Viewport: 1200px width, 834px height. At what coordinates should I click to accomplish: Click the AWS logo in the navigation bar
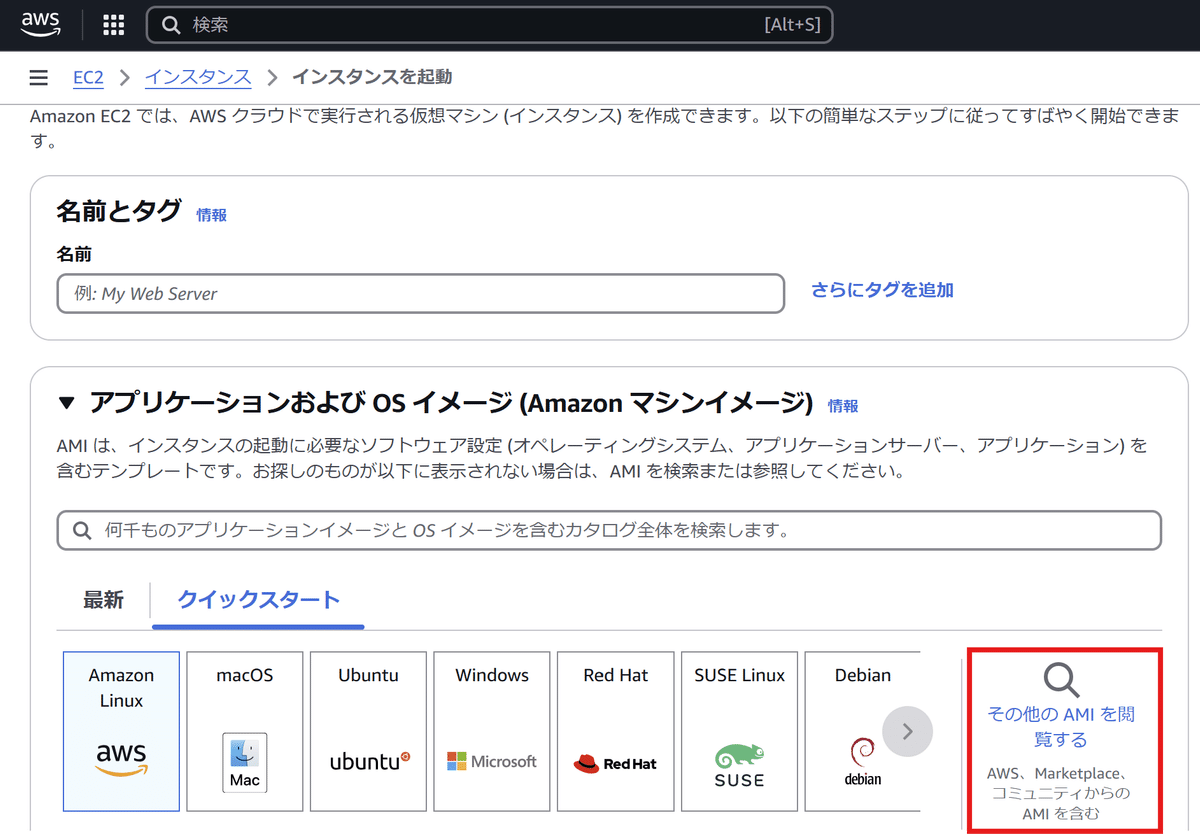point(40,24)
